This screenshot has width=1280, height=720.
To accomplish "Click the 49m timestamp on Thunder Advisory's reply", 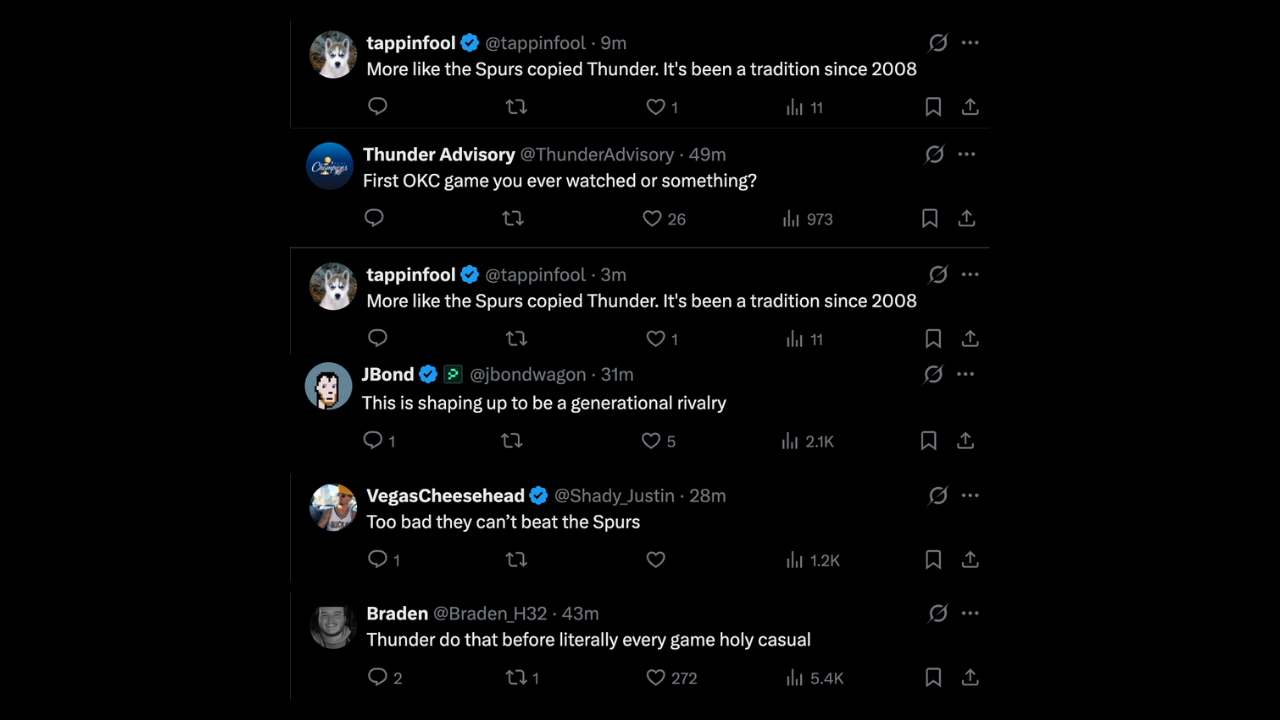I will coord(709,154).
